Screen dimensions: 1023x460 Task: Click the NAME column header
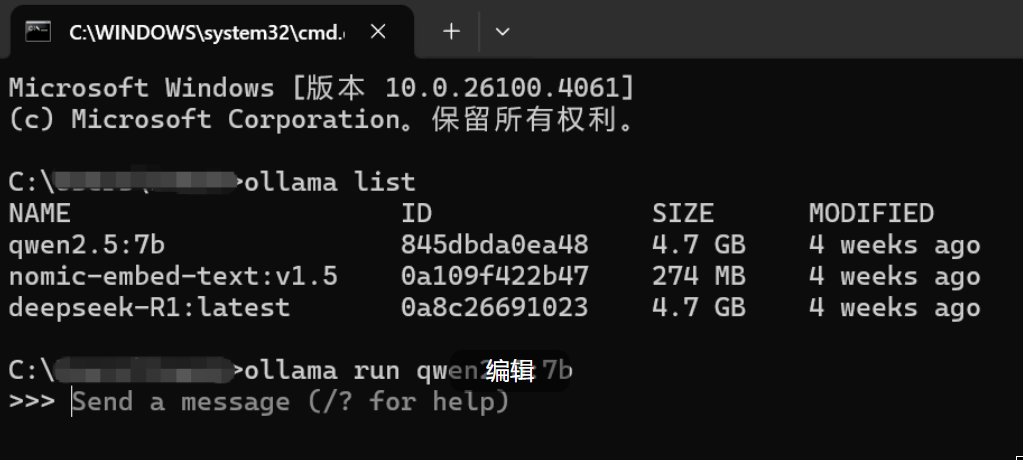point(40,214)
